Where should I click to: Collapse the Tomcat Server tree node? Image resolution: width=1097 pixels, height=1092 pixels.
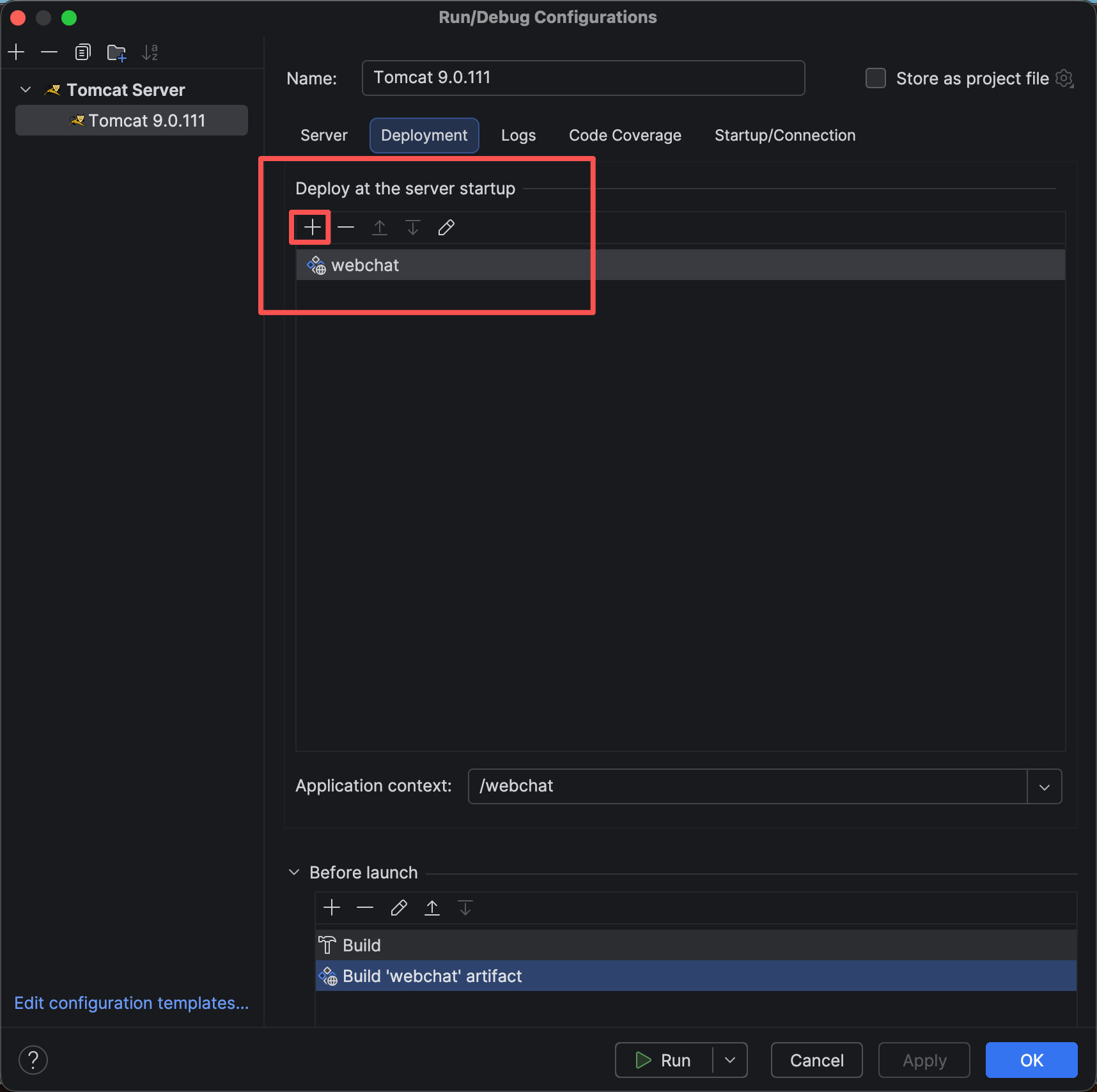point(26,90)
